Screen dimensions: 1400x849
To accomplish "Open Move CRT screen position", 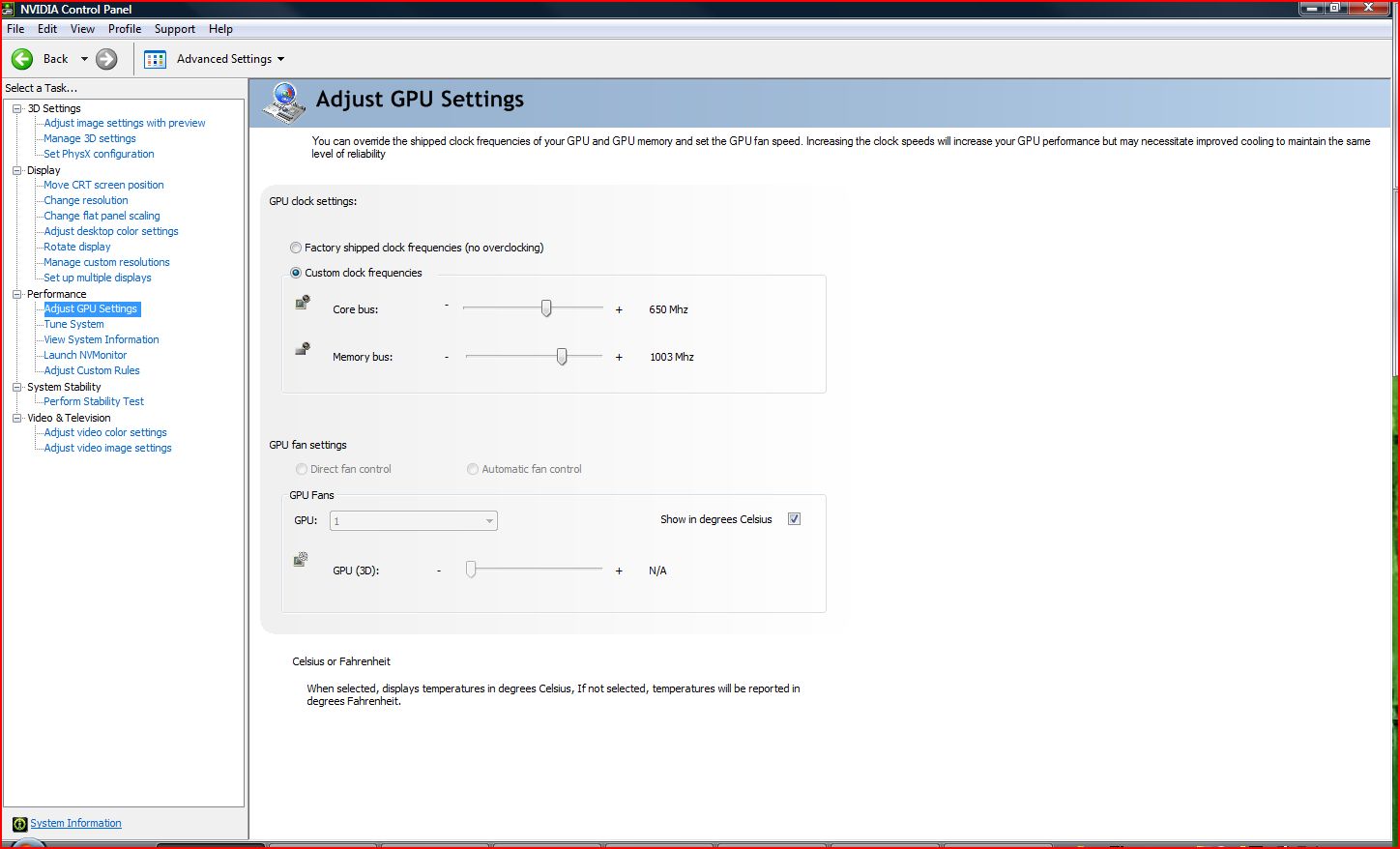I will coord(103,185).
